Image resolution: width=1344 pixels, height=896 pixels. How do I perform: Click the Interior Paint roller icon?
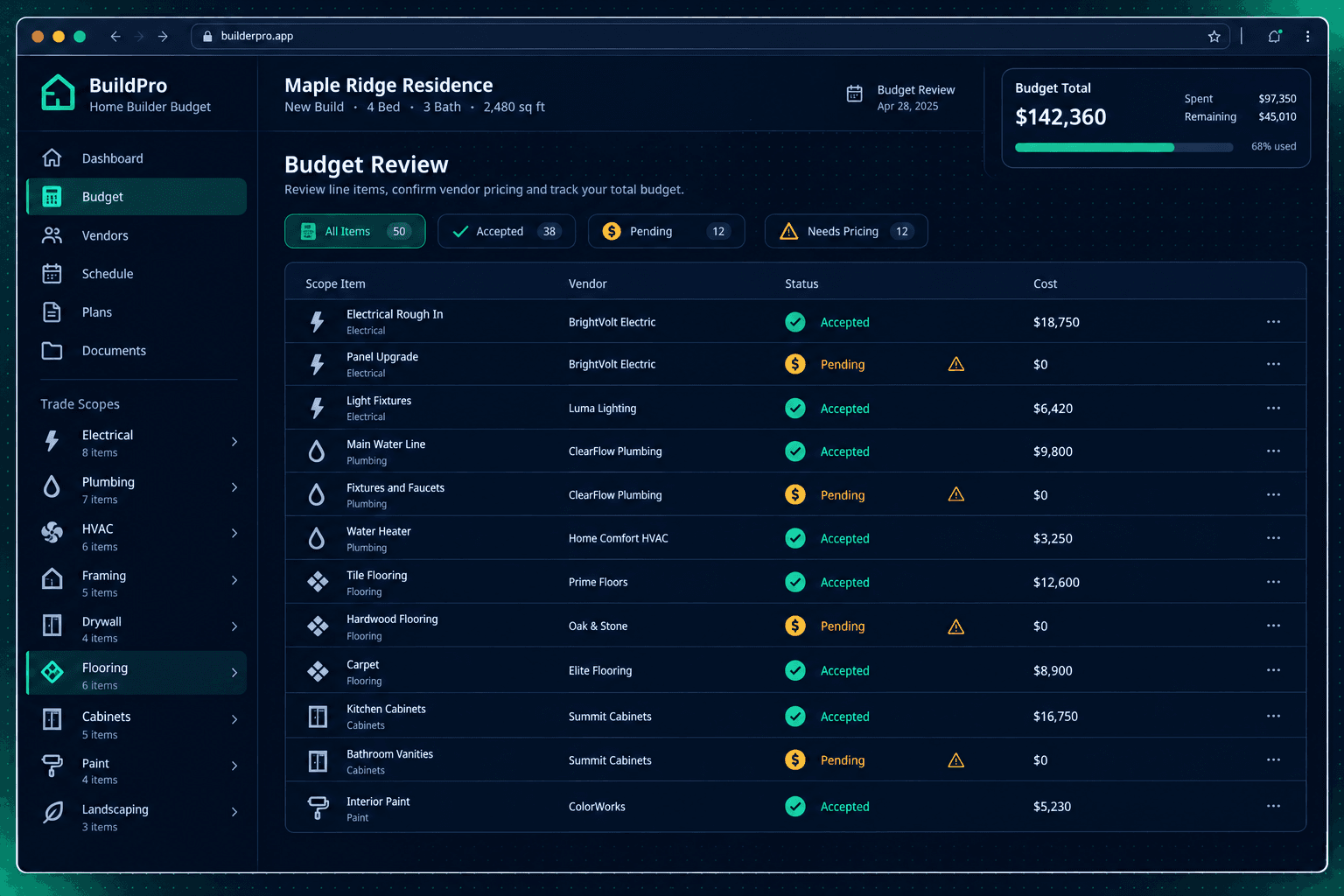coord(318,808)
